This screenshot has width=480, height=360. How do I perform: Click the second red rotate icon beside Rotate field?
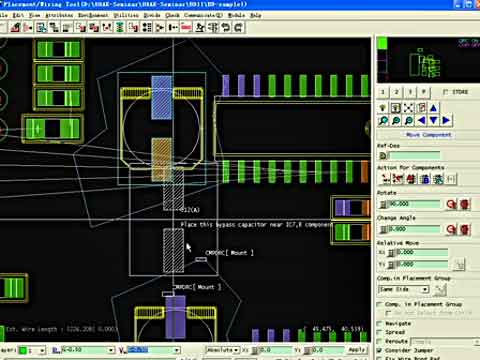[x=465, y=204]
